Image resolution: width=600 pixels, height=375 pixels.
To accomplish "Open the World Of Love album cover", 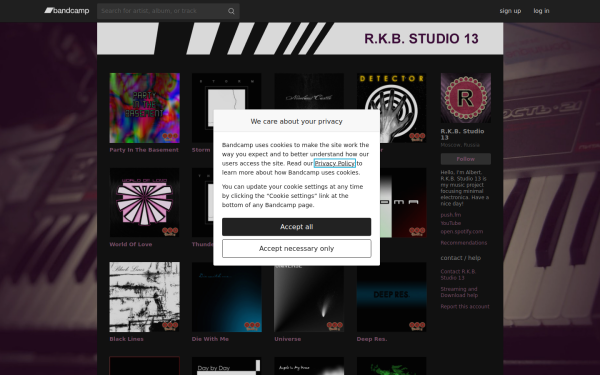I will (x=145, y=202).
